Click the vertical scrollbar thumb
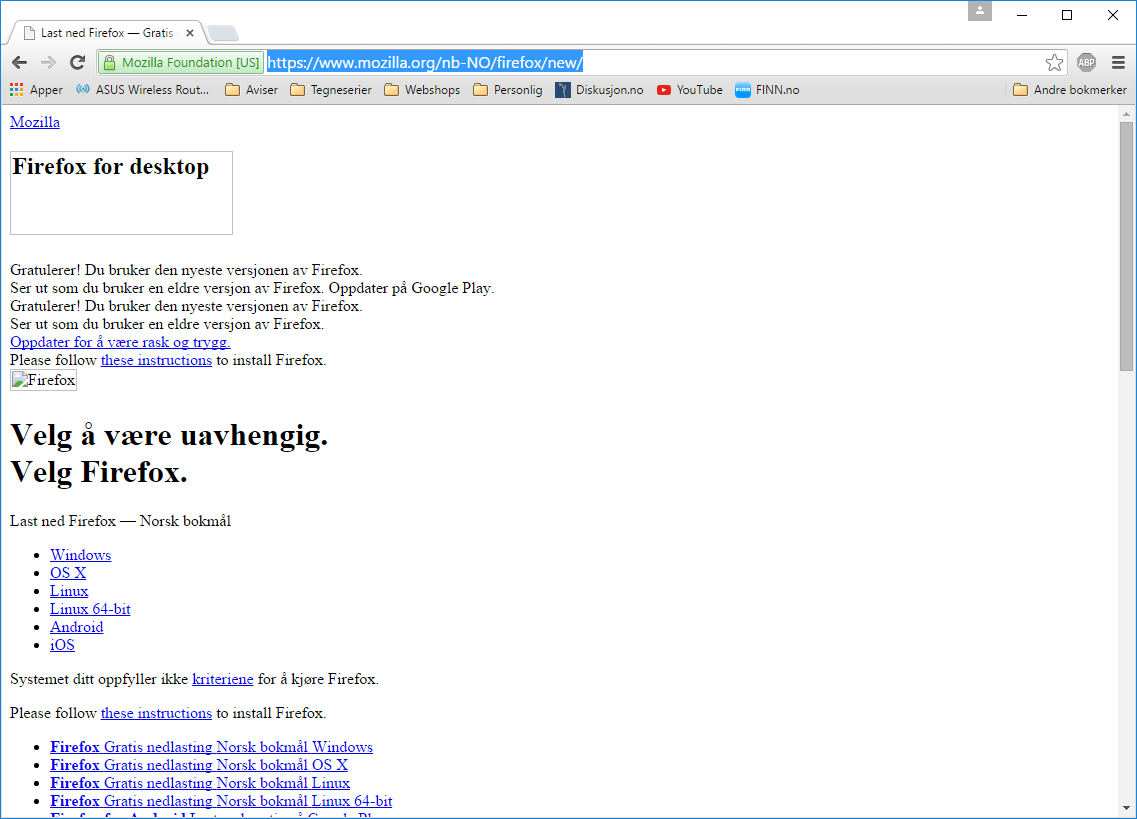1137x819 pixels. (1126, 247)
